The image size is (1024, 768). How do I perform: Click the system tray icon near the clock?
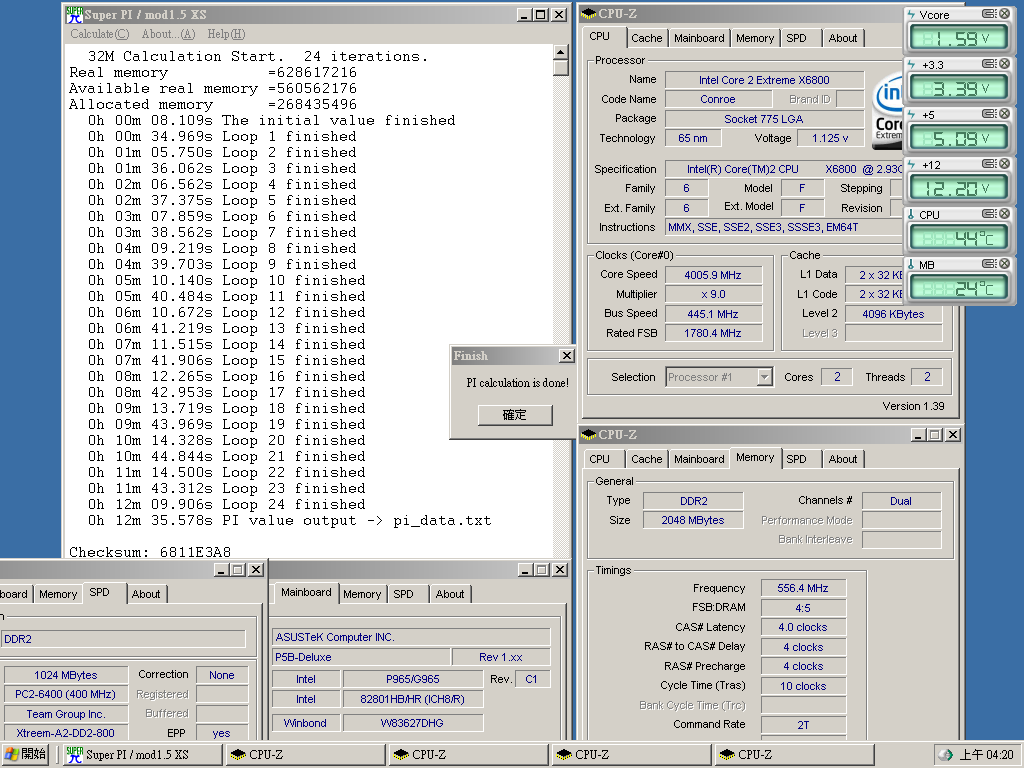click(x=944, y=754)
